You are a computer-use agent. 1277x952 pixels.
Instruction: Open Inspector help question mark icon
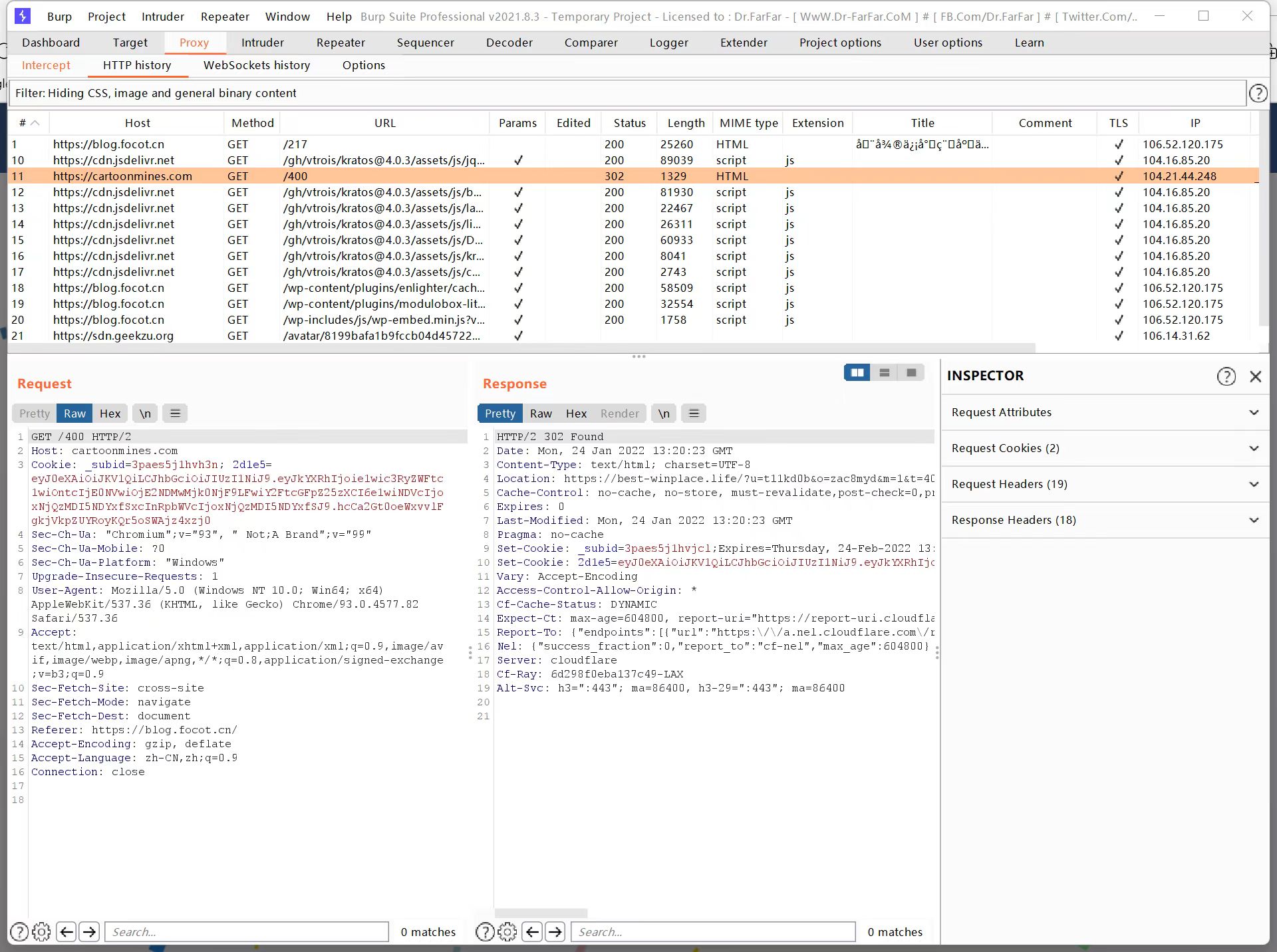tap(1226, 376)
